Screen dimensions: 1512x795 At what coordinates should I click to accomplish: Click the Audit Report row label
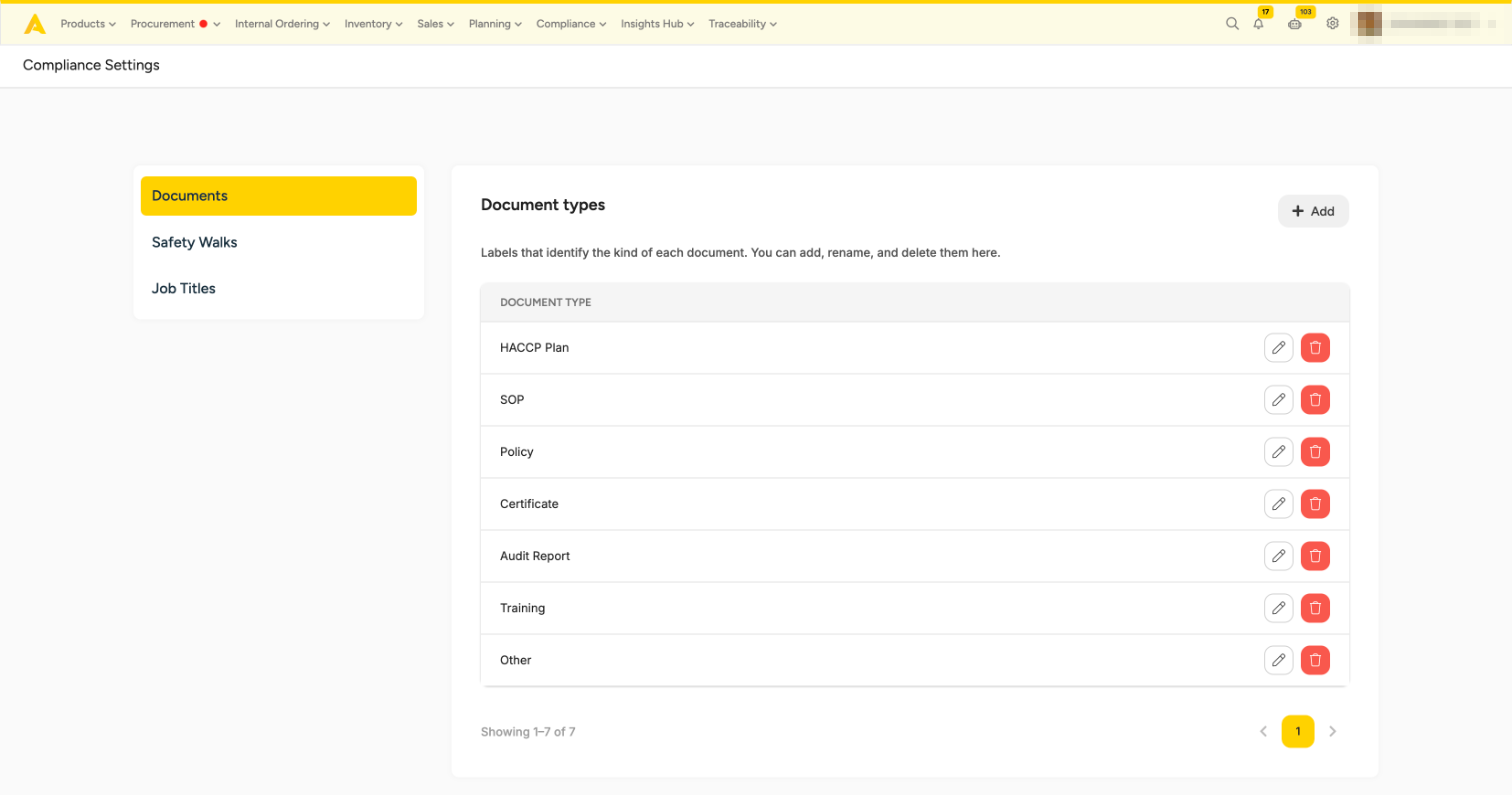(535, 556)
